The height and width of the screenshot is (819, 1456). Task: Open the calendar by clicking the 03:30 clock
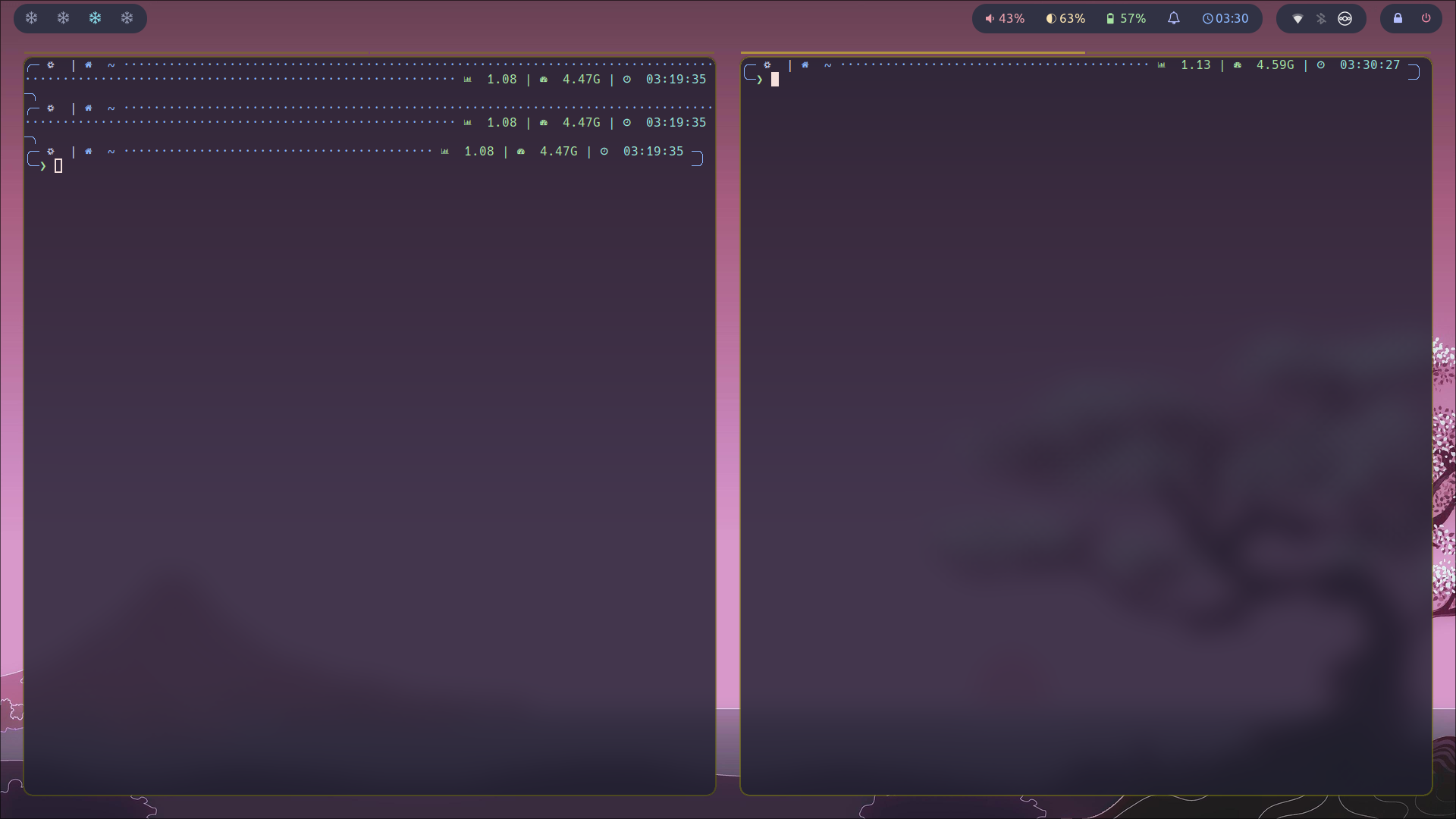coord(1225,17)
